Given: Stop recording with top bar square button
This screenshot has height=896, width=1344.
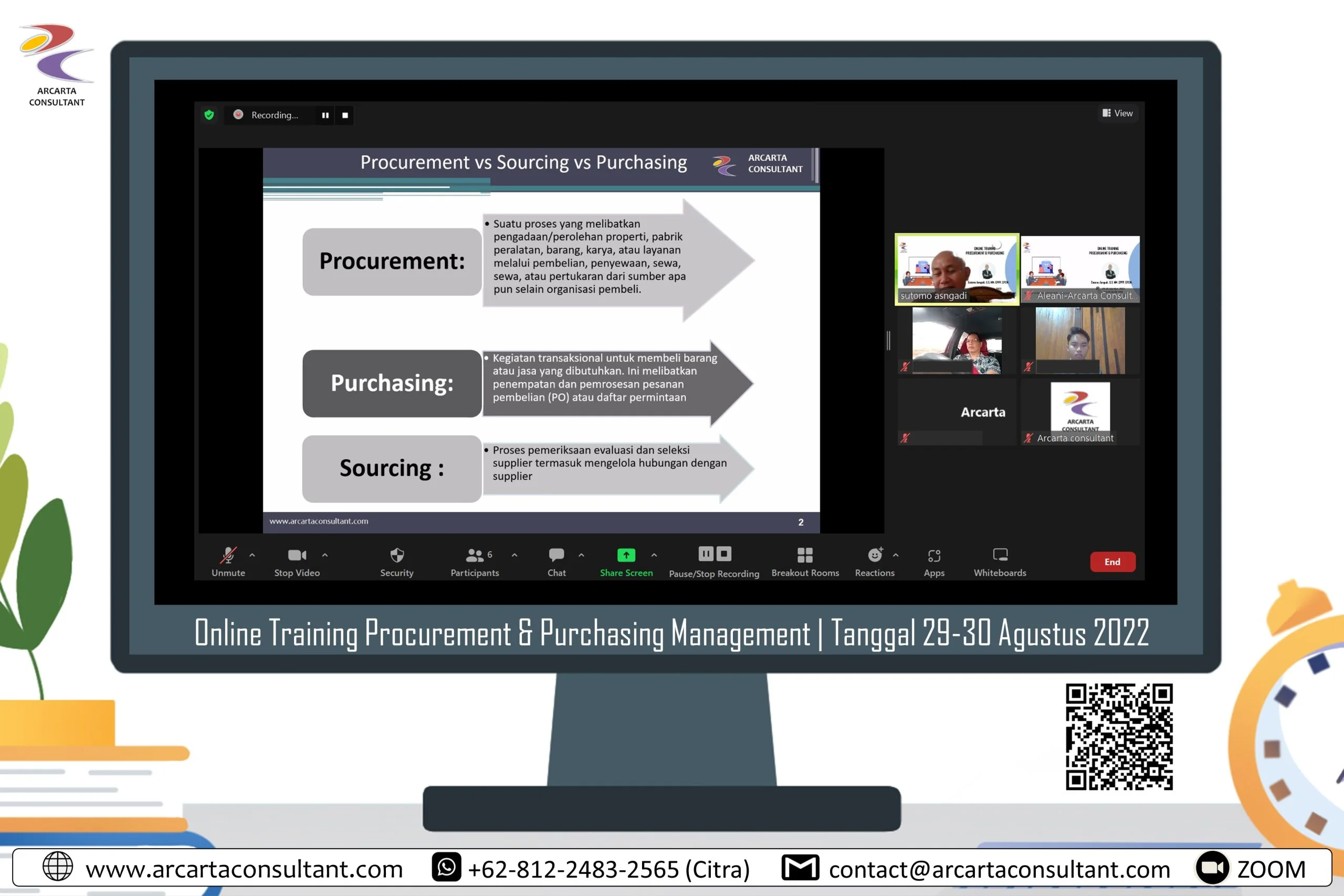Looking at the screenshot, I should pos(344,115).
